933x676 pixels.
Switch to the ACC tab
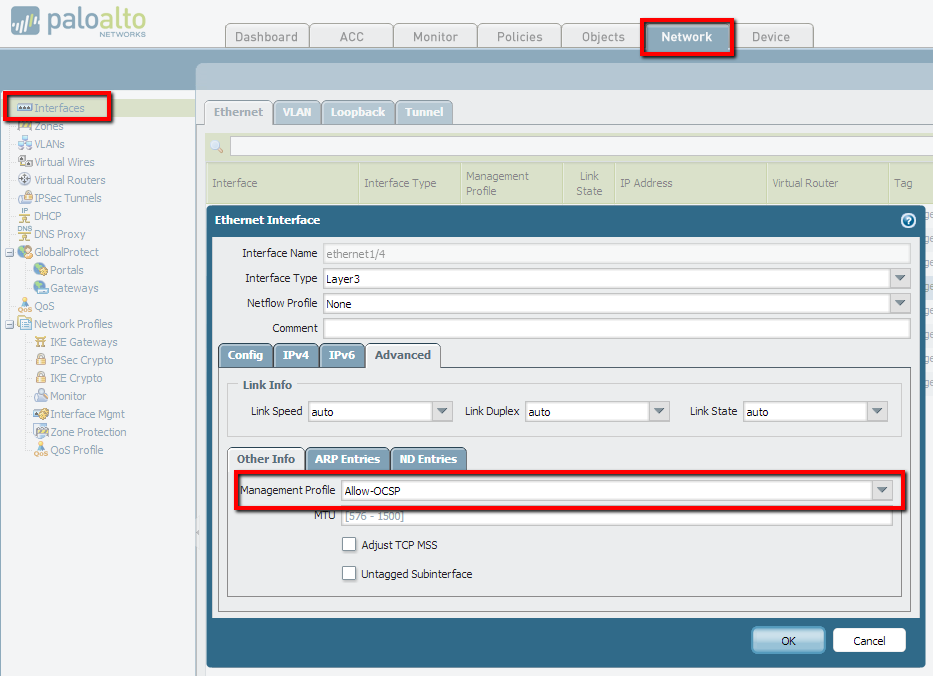[x=352, y=36]
